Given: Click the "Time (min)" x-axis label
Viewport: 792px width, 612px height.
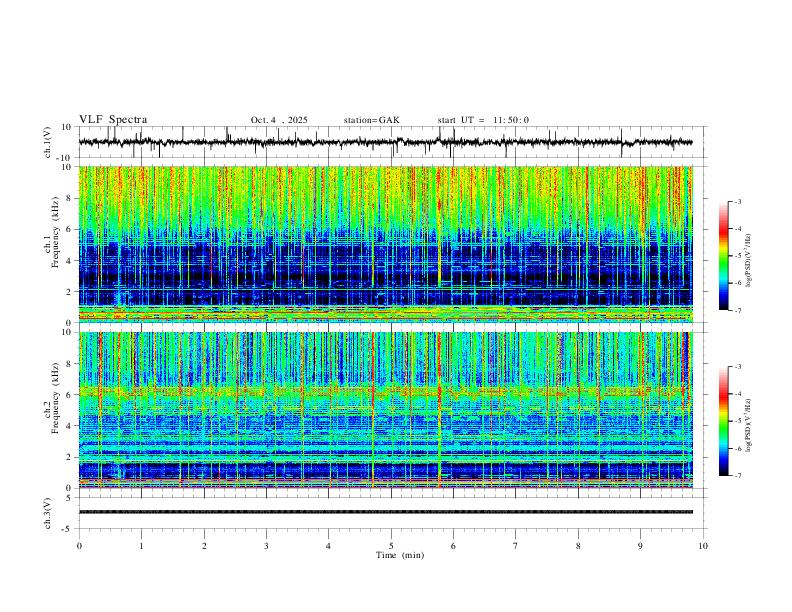Looking at the screenshot, I should point(400,555).
